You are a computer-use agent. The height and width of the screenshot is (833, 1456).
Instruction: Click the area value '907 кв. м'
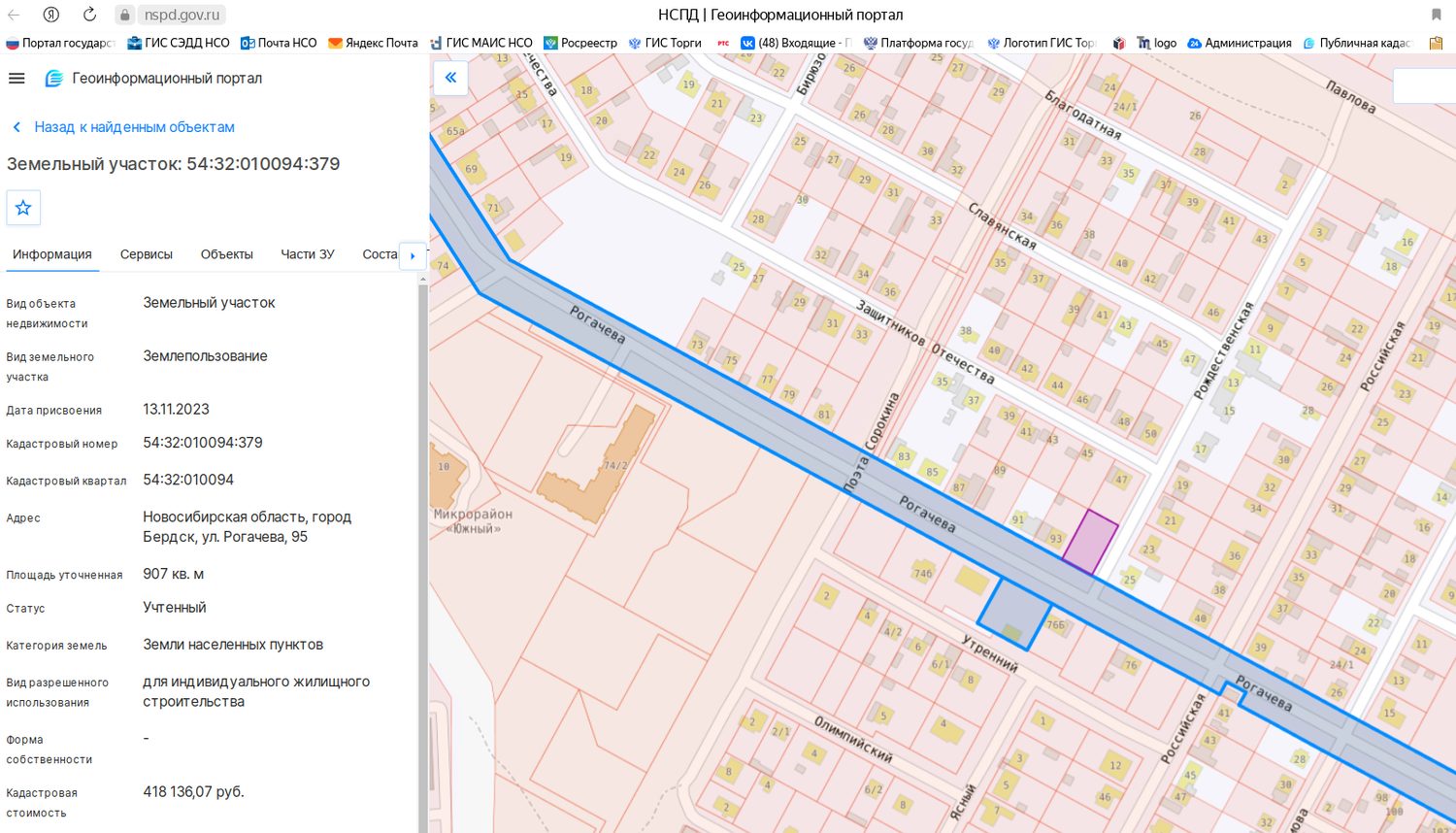pos(174,575)
